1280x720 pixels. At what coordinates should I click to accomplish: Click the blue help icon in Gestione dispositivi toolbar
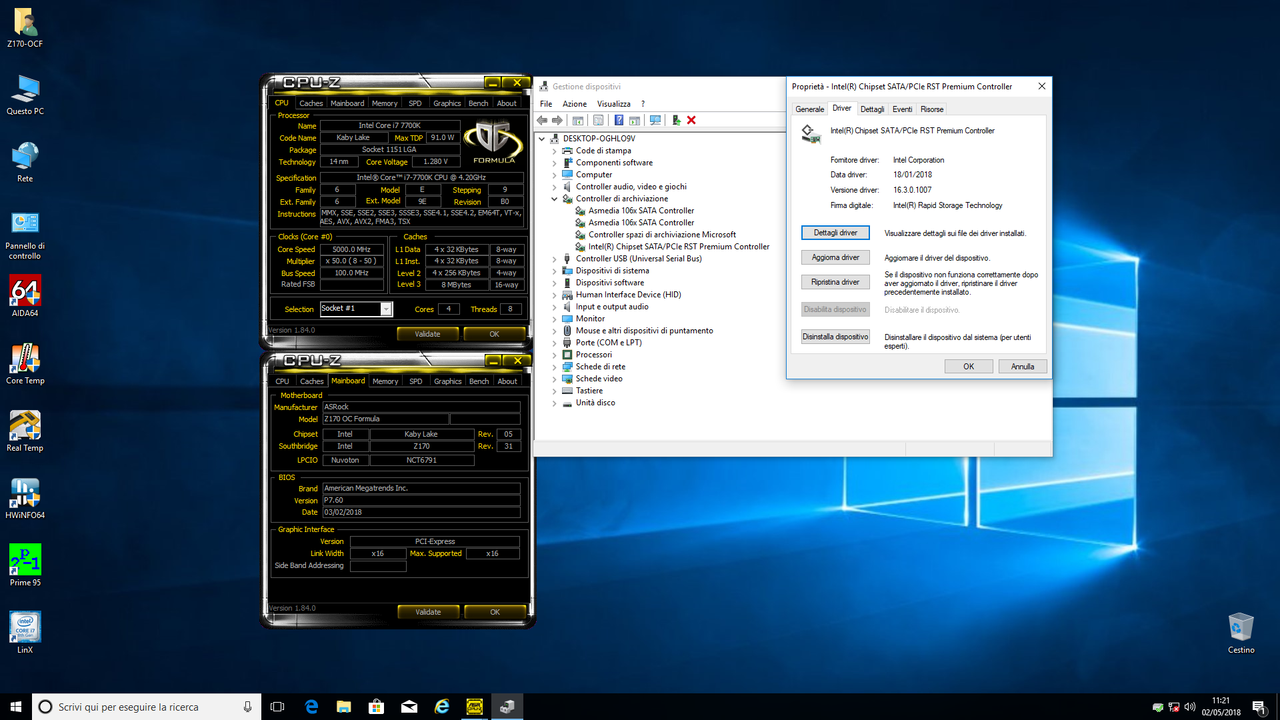pos(619,120)
